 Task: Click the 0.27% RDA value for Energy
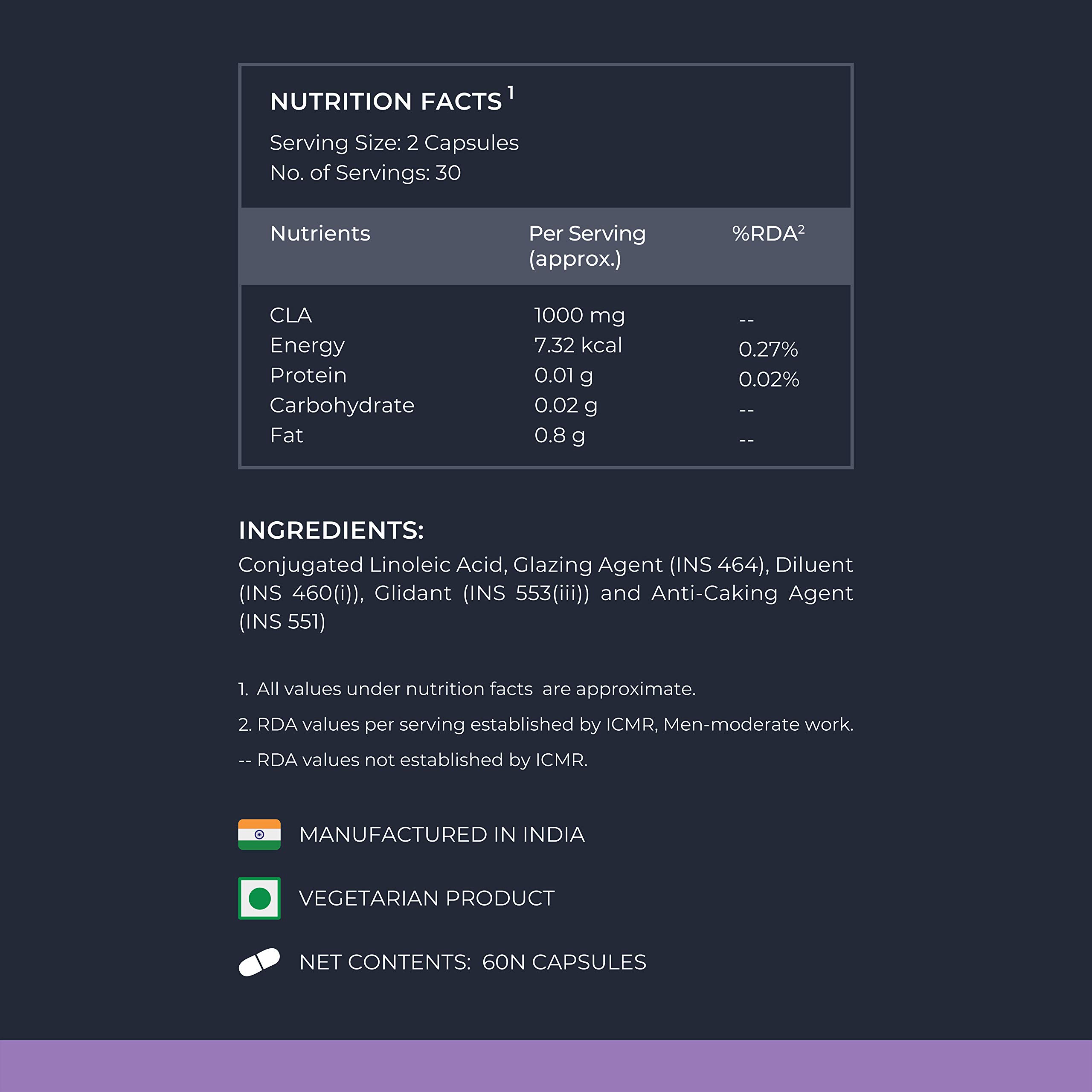click(x=768, y=349)
